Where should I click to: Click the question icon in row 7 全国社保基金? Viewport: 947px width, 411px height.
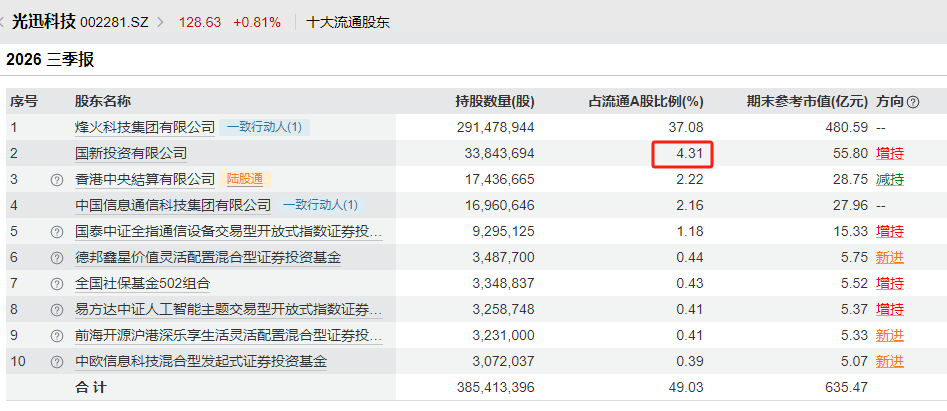coord(57,284)
